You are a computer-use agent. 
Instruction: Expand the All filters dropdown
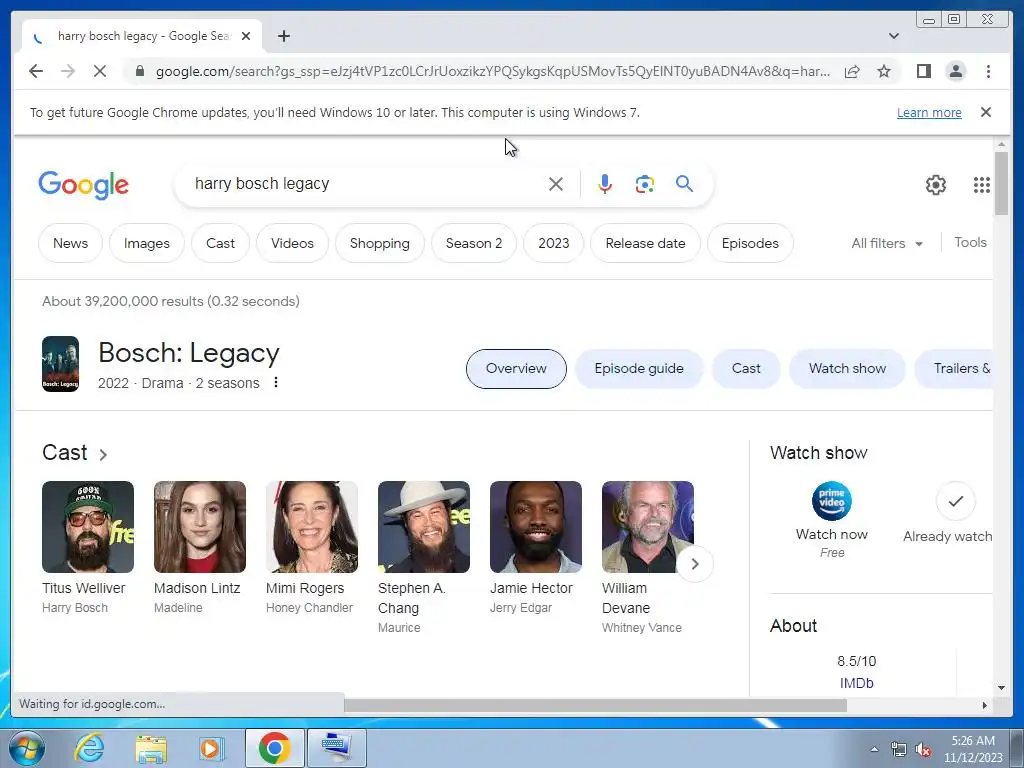coord(887,243)
